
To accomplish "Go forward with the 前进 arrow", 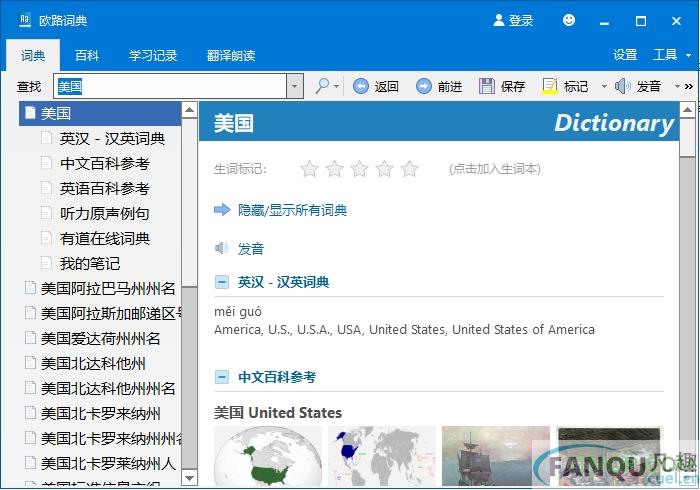I will (x=424, y=86).
